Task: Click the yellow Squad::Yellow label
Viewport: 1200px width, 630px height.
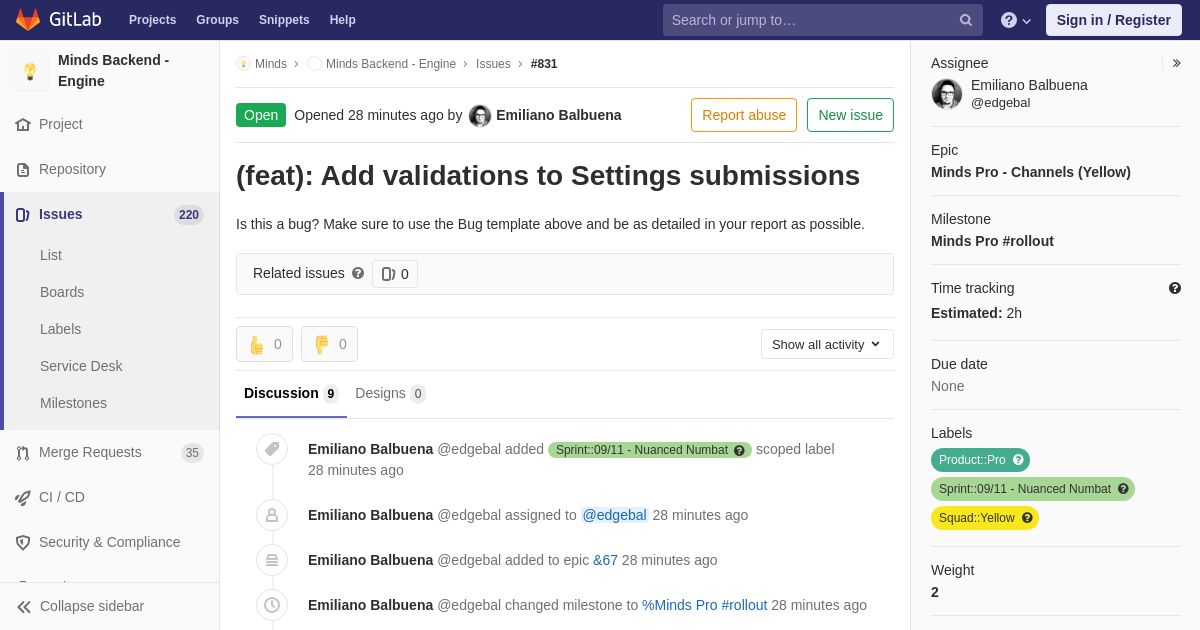Action: click(985, 518)
